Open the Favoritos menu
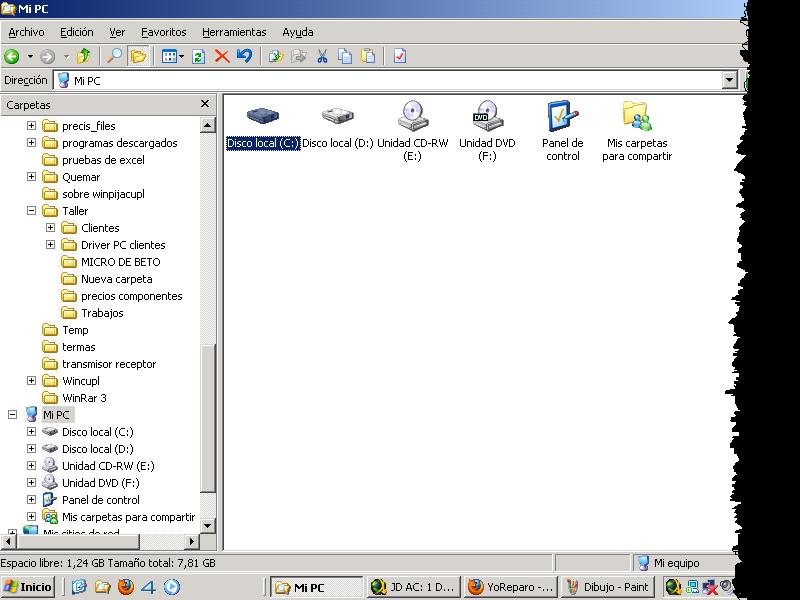Viewport: 800px width, 600px height. (x=164, y=32)
